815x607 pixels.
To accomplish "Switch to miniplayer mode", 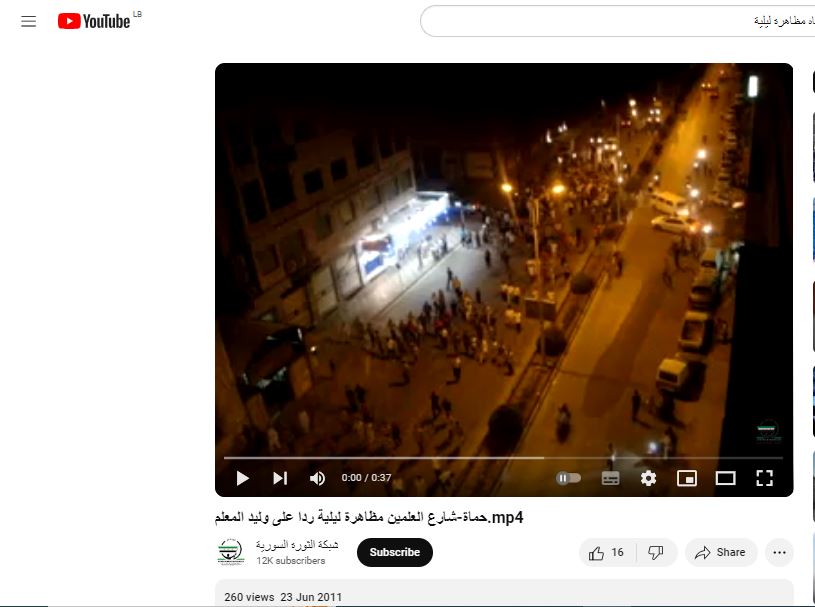I will (x=686, y=478).
